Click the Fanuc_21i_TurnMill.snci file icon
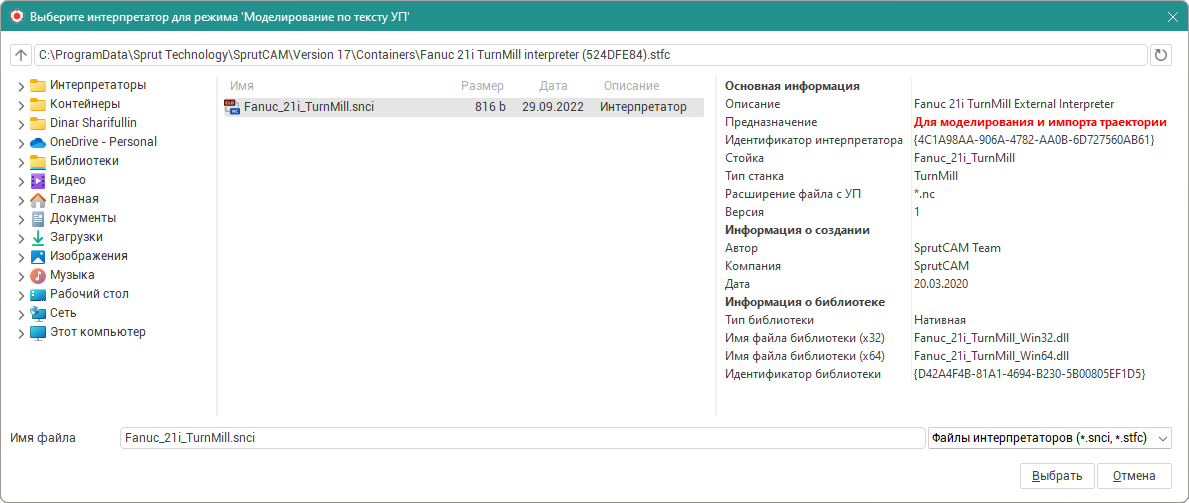Image resolution: width=1189 pixels, height=503 pixels. click(232, 107)
